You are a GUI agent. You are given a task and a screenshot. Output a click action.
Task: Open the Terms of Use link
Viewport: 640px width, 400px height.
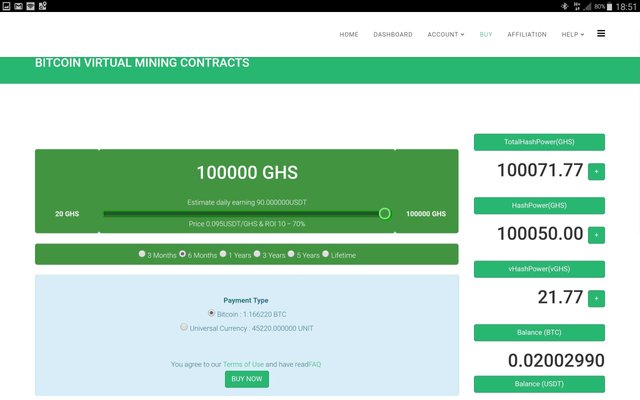(243, 364)
